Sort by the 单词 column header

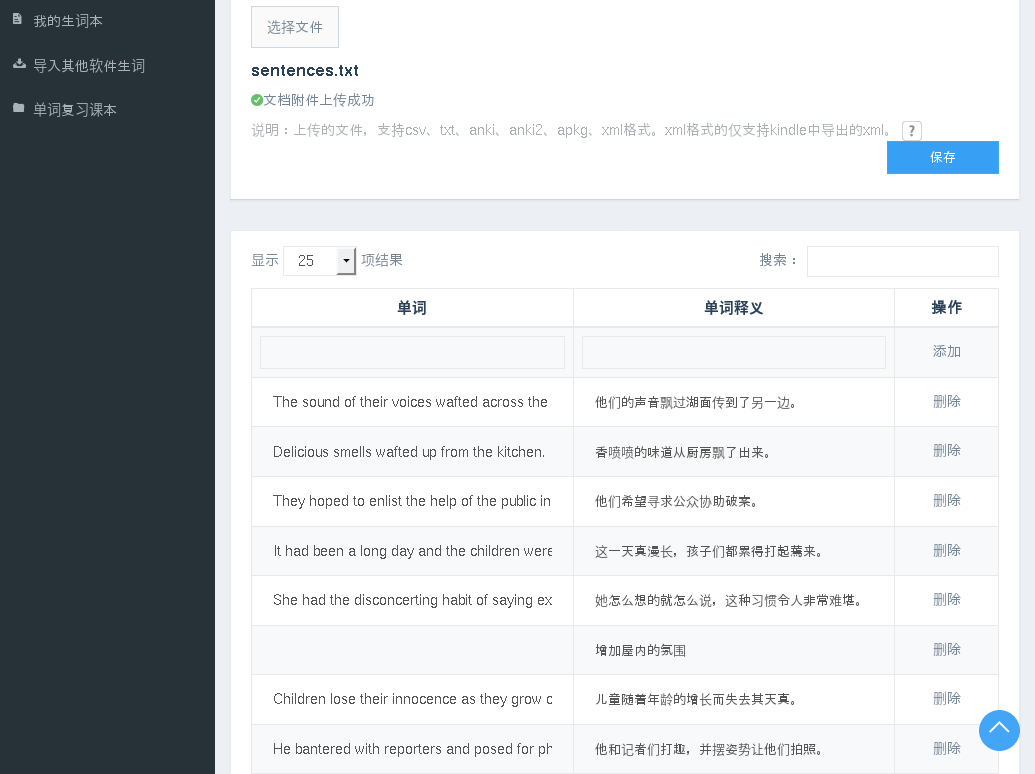(412, 308)
